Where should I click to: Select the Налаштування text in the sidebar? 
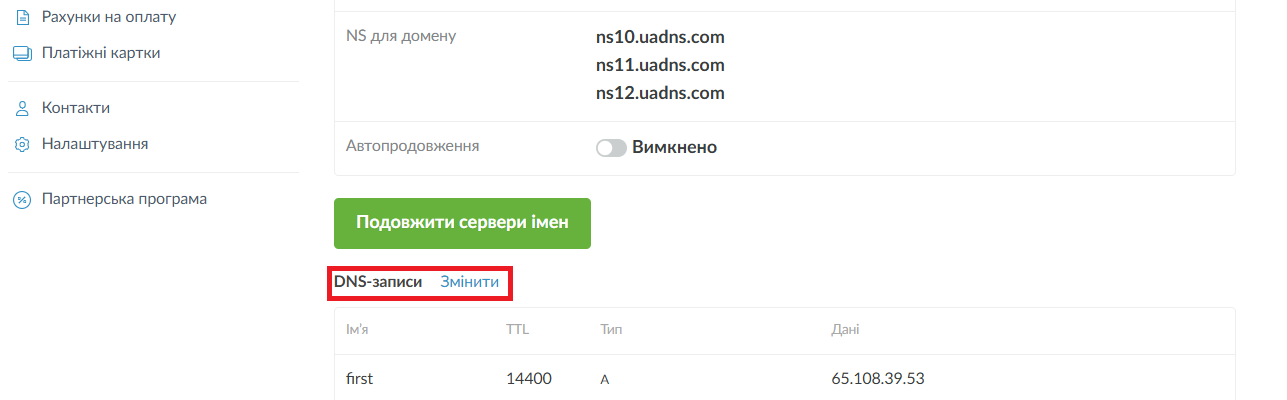click(x=95, y=144)
